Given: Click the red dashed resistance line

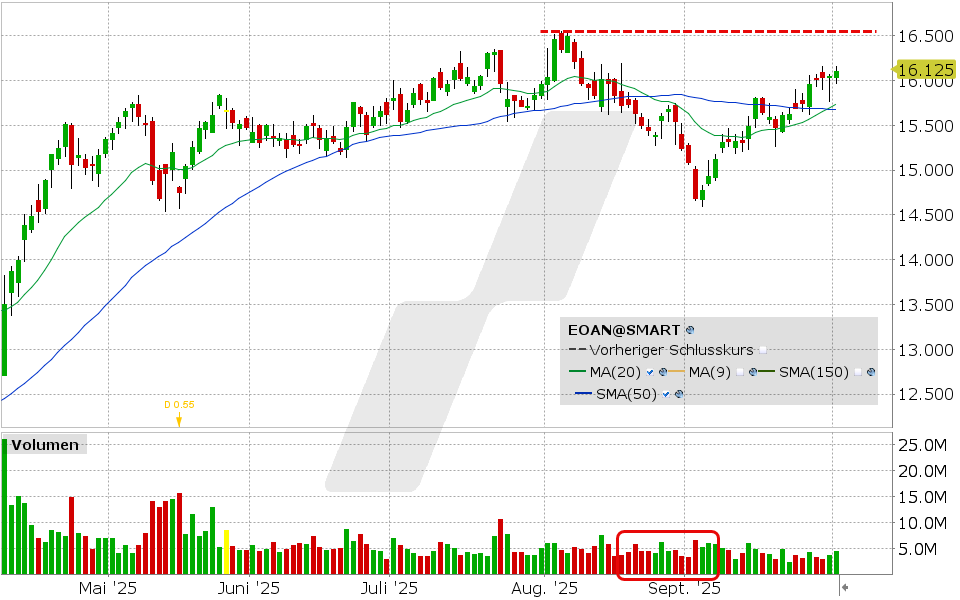Looking at the screenshot, I should click(708, 32).
